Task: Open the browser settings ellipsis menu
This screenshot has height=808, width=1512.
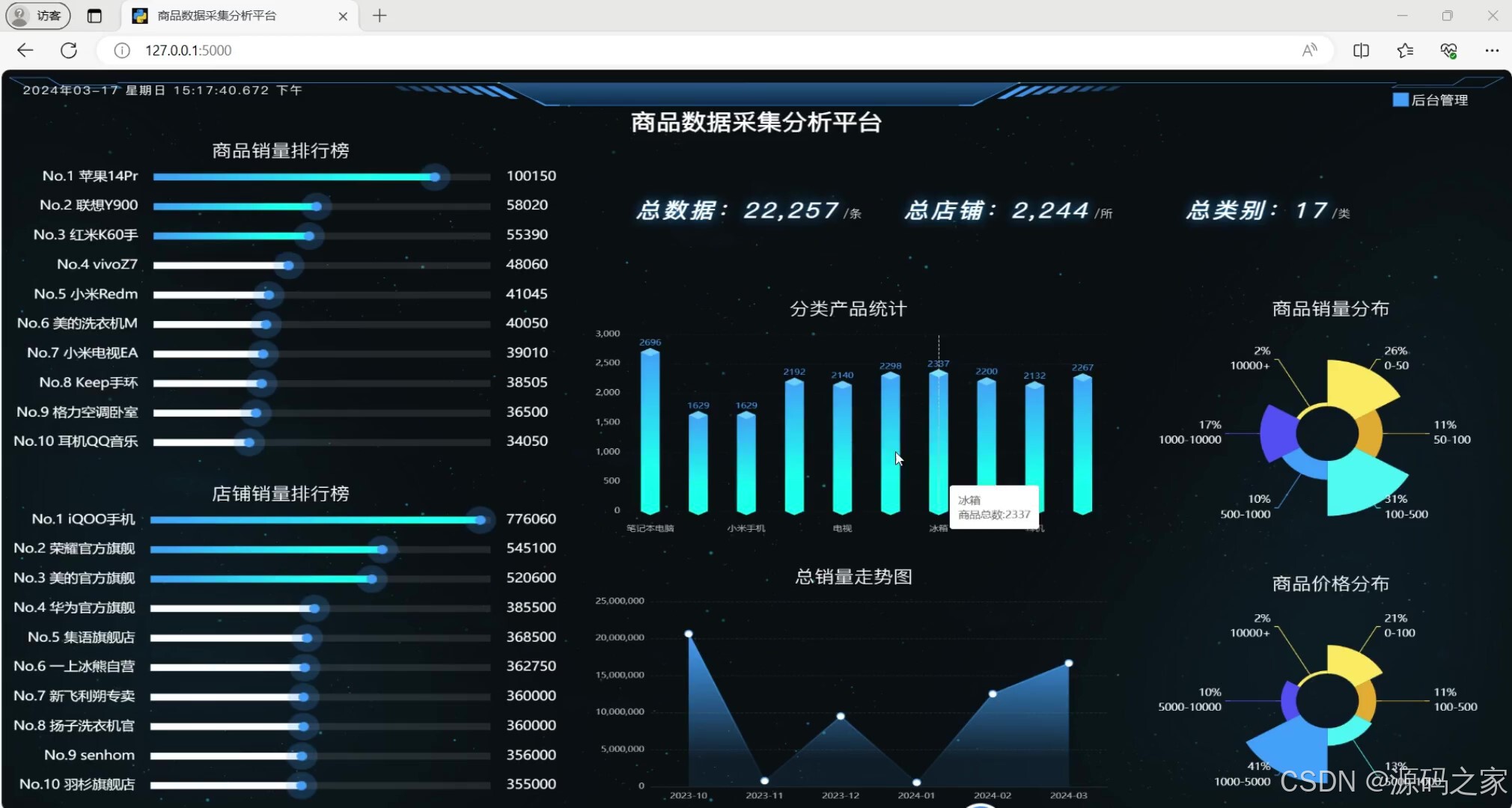Action: click(1491, 50)
